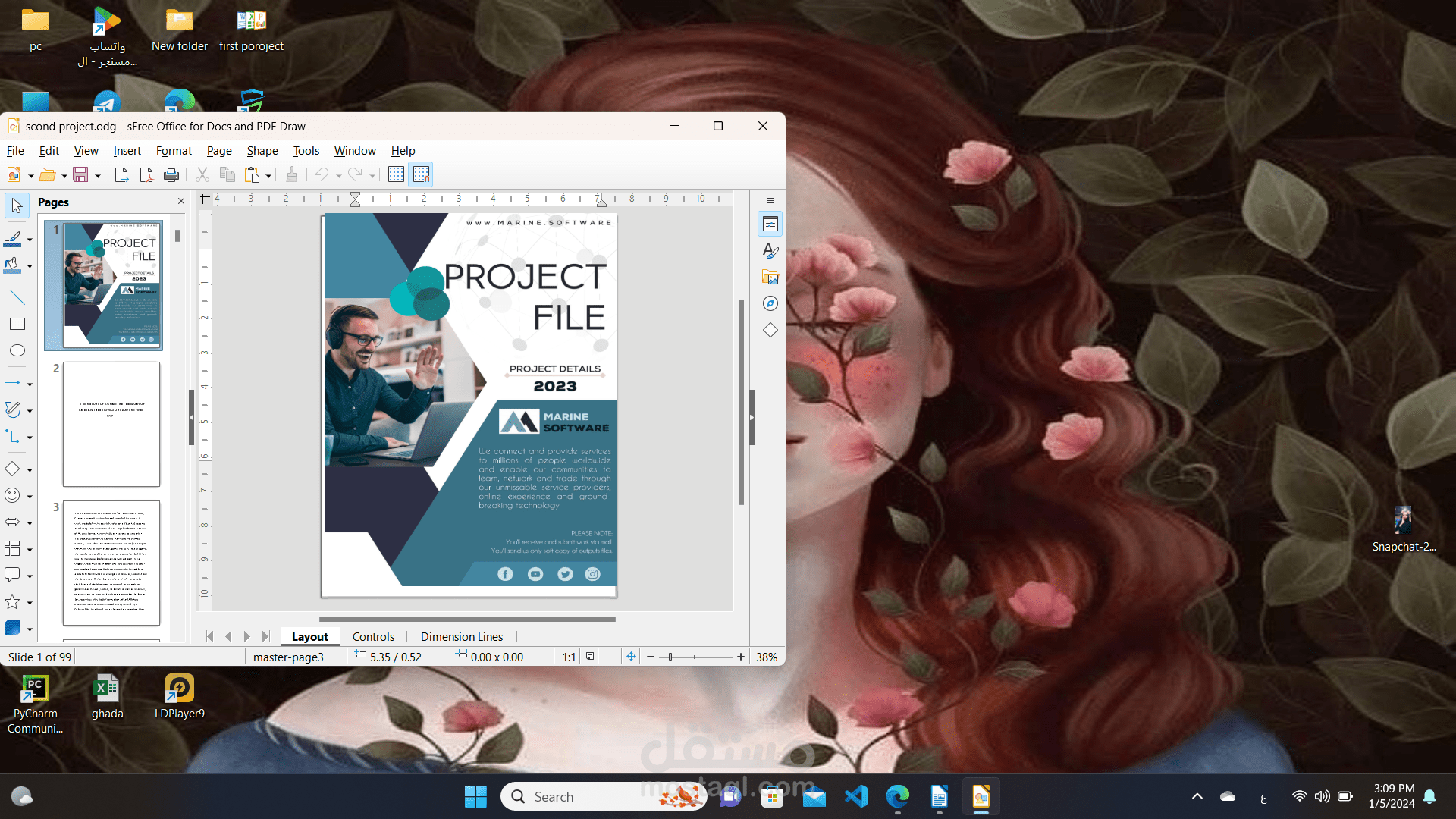The image size is (1456, 819).
Task: Expand the Paste options dropdown
Action: 268,176
